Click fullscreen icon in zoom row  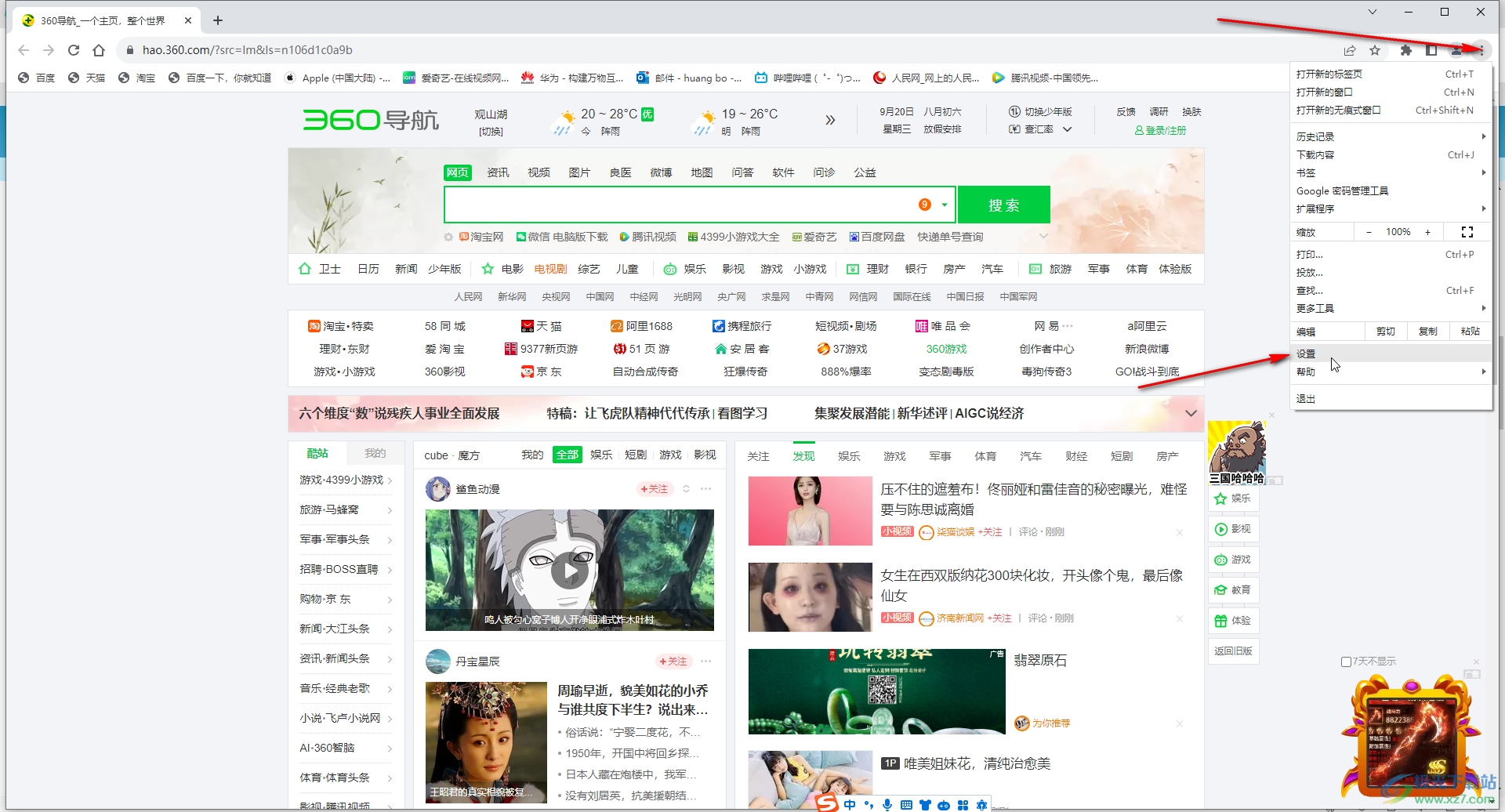1467,232
